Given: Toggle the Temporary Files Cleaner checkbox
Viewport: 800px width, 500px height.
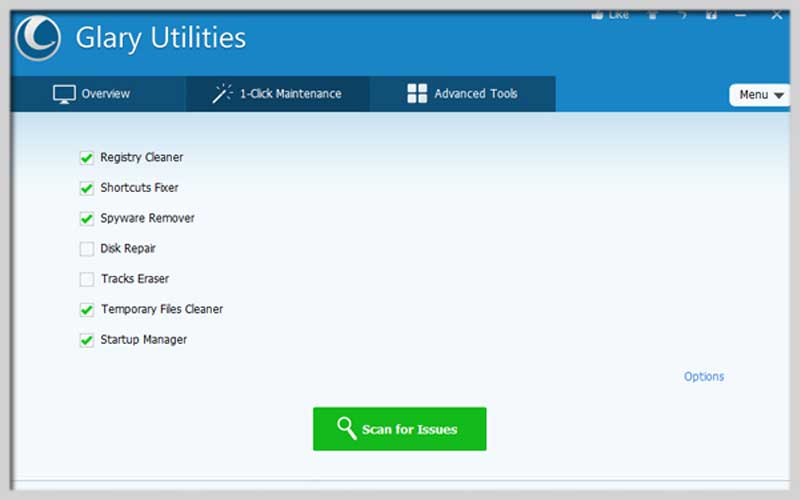Looking at the screenshot, I should [x=87, y=309].
